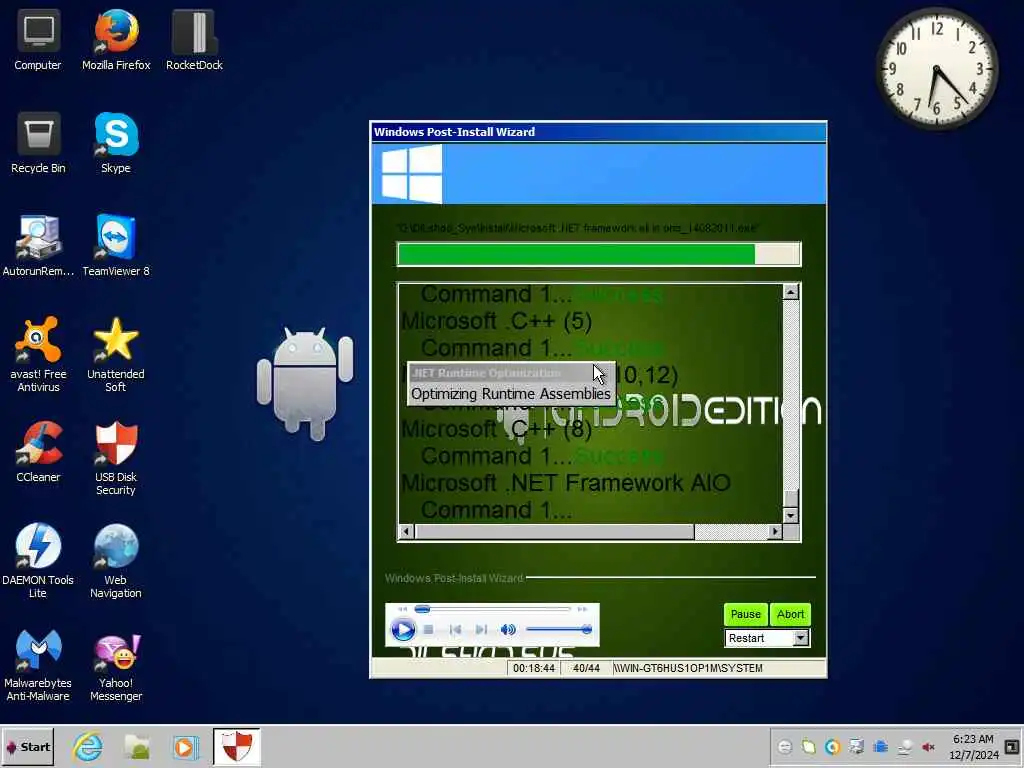Open the taskbar date and time

click(x=973, y=747)
